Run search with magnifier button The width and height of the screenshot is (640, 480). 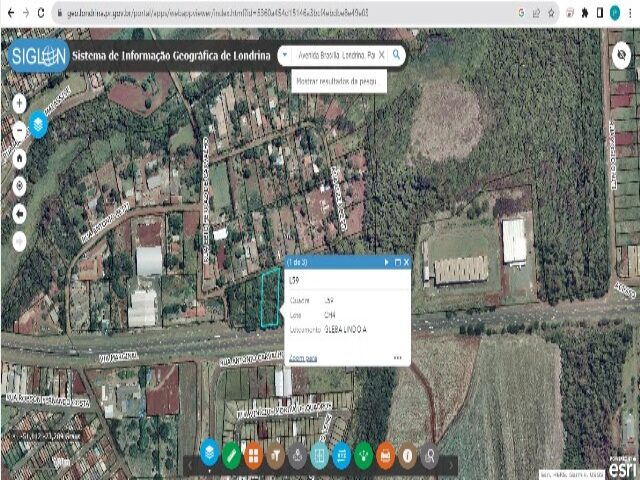point(396,55)
